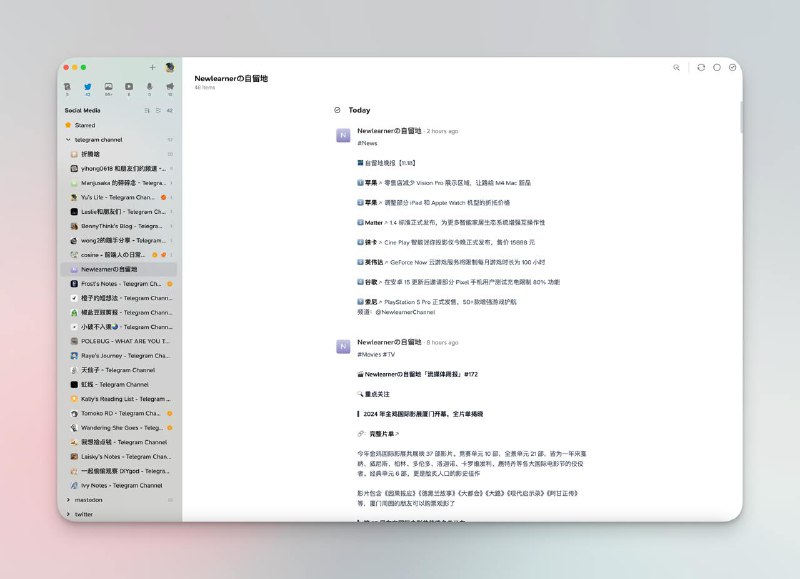Refresh the feed with the sync icon
This screenshot has height=579, width=800.
click(701, 67)
